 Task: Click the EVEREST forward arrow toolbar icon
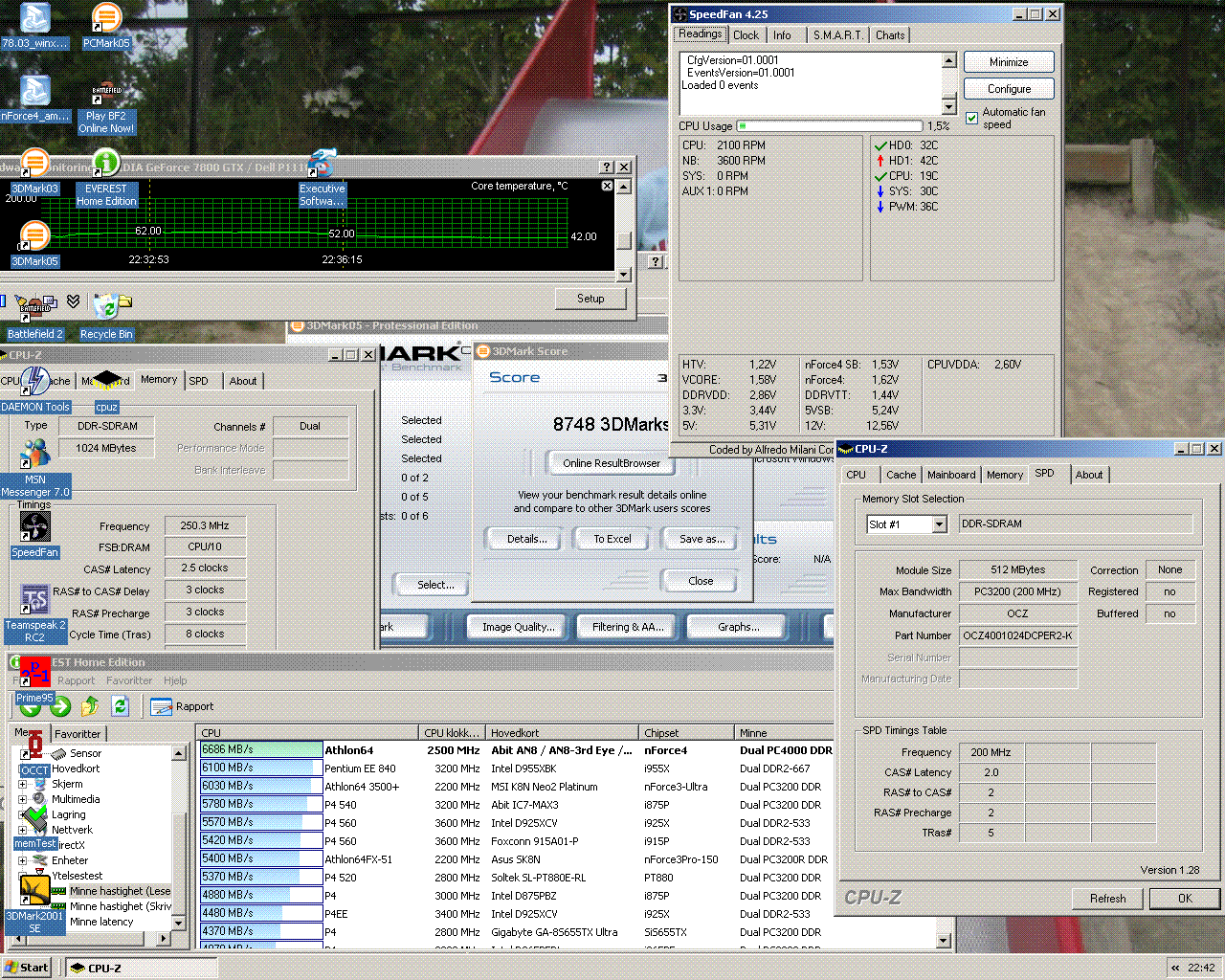(x=60, y=706)
